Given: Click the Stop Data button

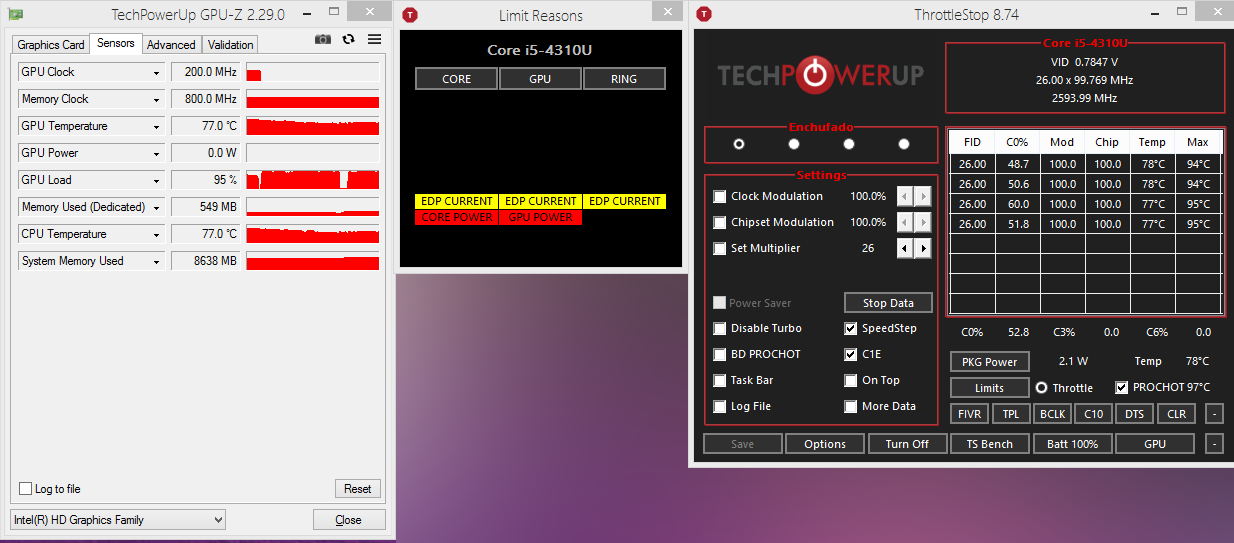Looking at the screenshot, I should 888,303.
